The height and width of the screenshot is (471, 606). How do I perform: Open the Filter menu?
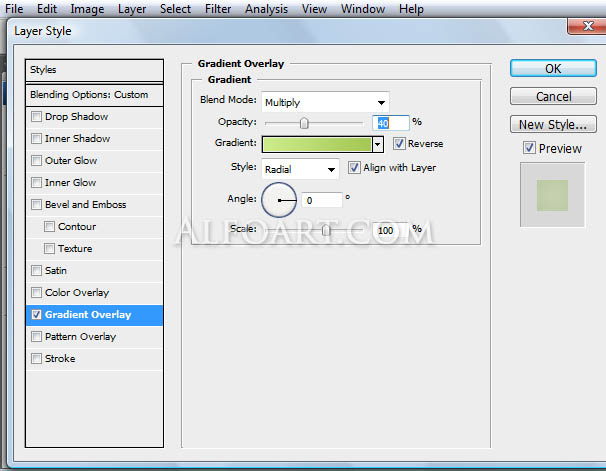[x=218, y=9]
